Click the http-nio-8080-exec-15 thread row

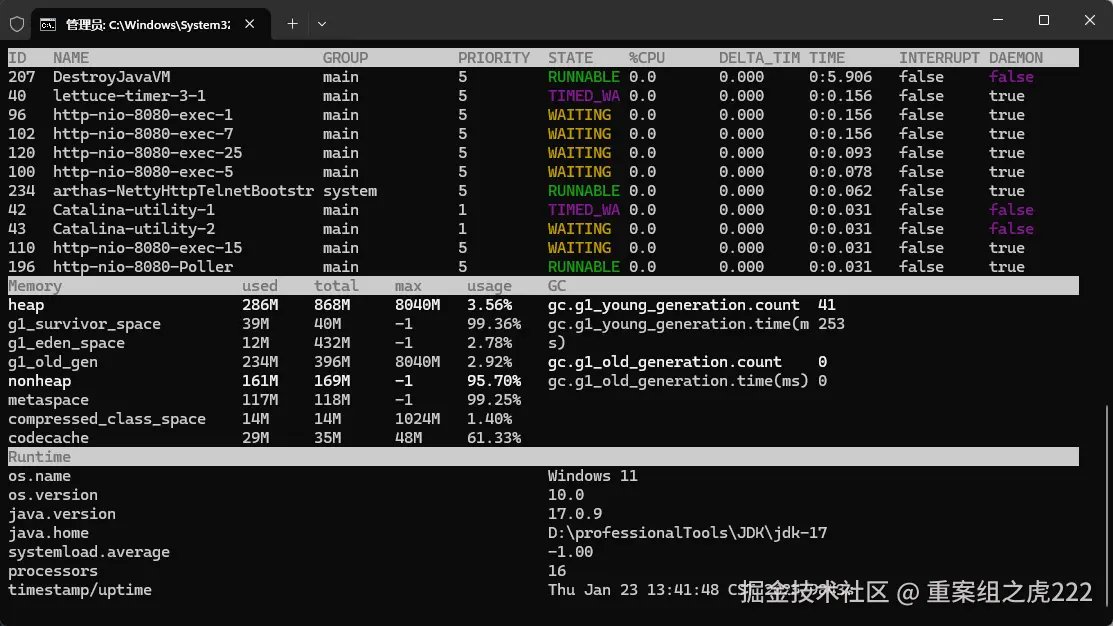543,248
